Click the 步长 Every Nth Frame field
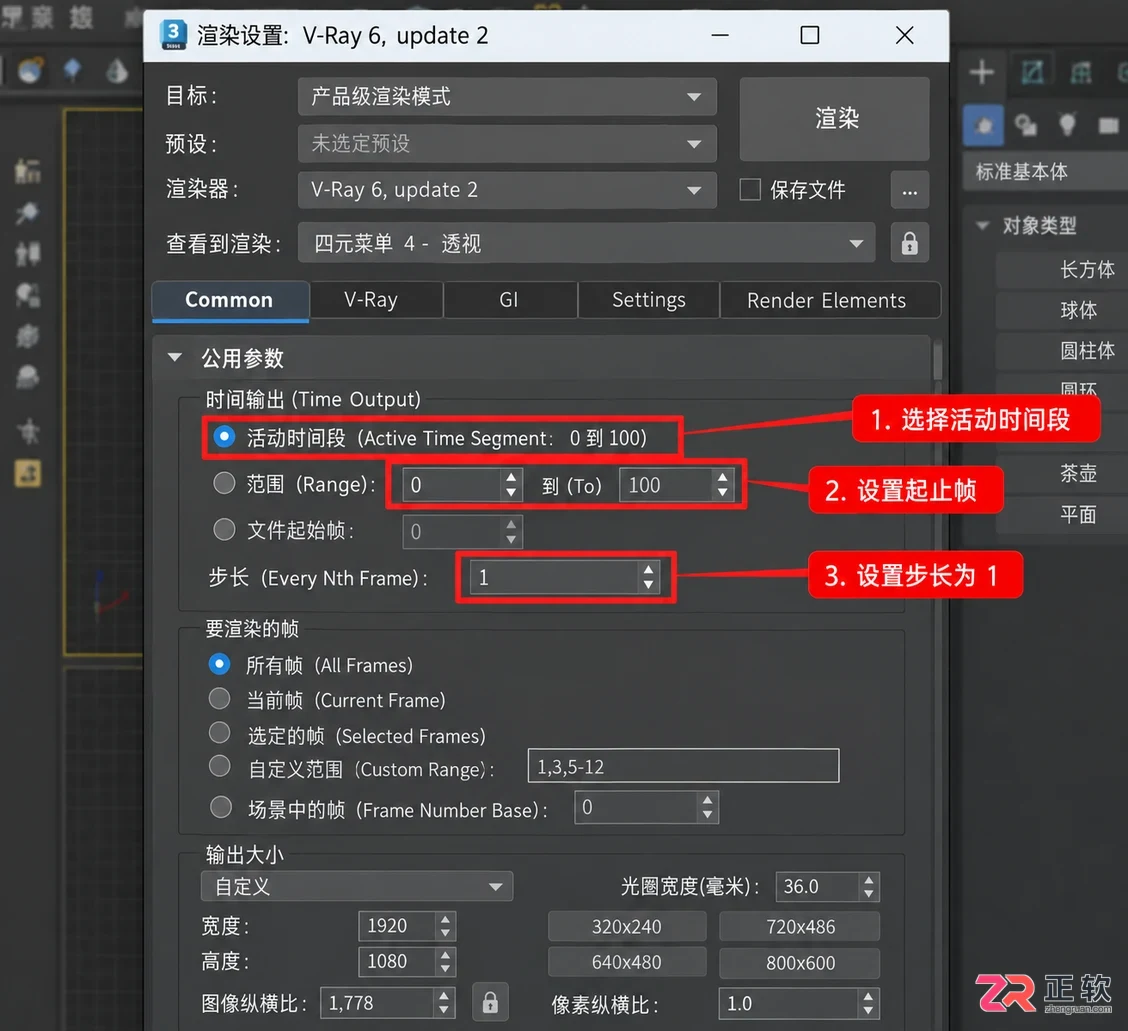1128x1031 pixels. click(554, 577)
